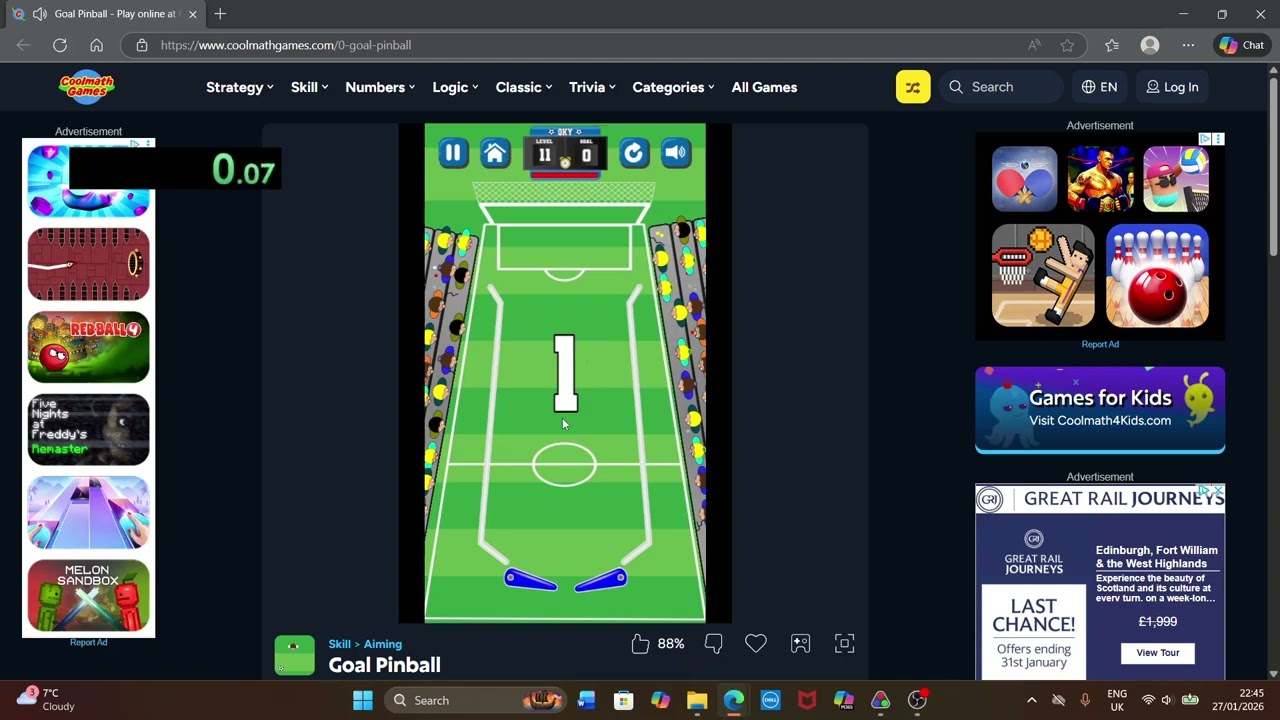Click the random game shuffle button
Screen dimensions: 1280x720
point(913,87)
